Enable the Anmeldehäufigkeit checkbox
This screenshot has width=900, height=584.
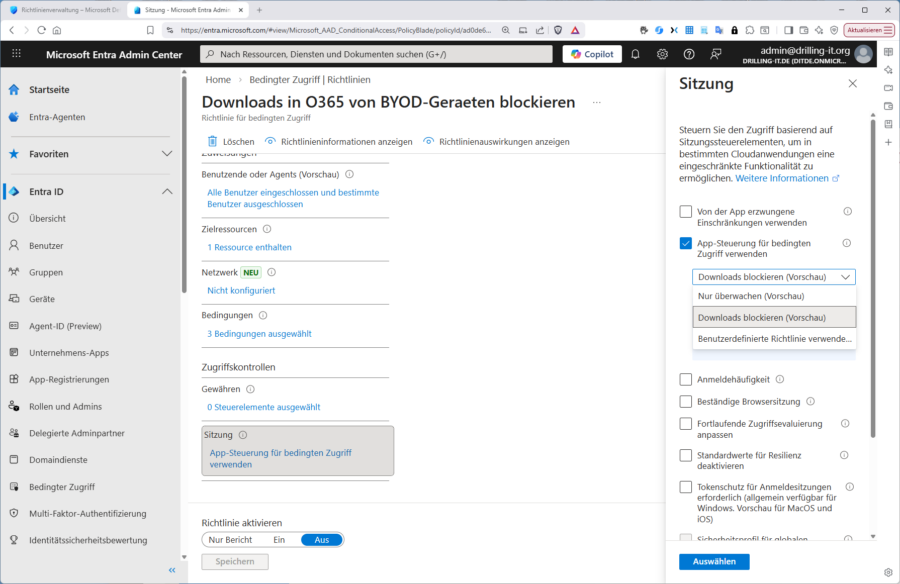point(685,378)
